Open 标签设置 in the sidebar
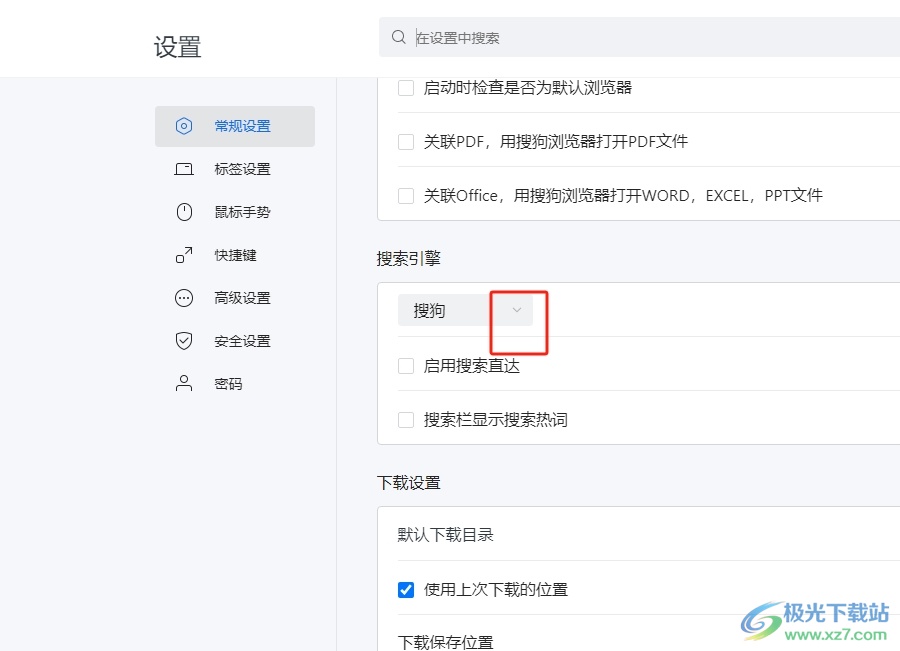The width and height of the screenshot is (900, 651). (235, 169)
